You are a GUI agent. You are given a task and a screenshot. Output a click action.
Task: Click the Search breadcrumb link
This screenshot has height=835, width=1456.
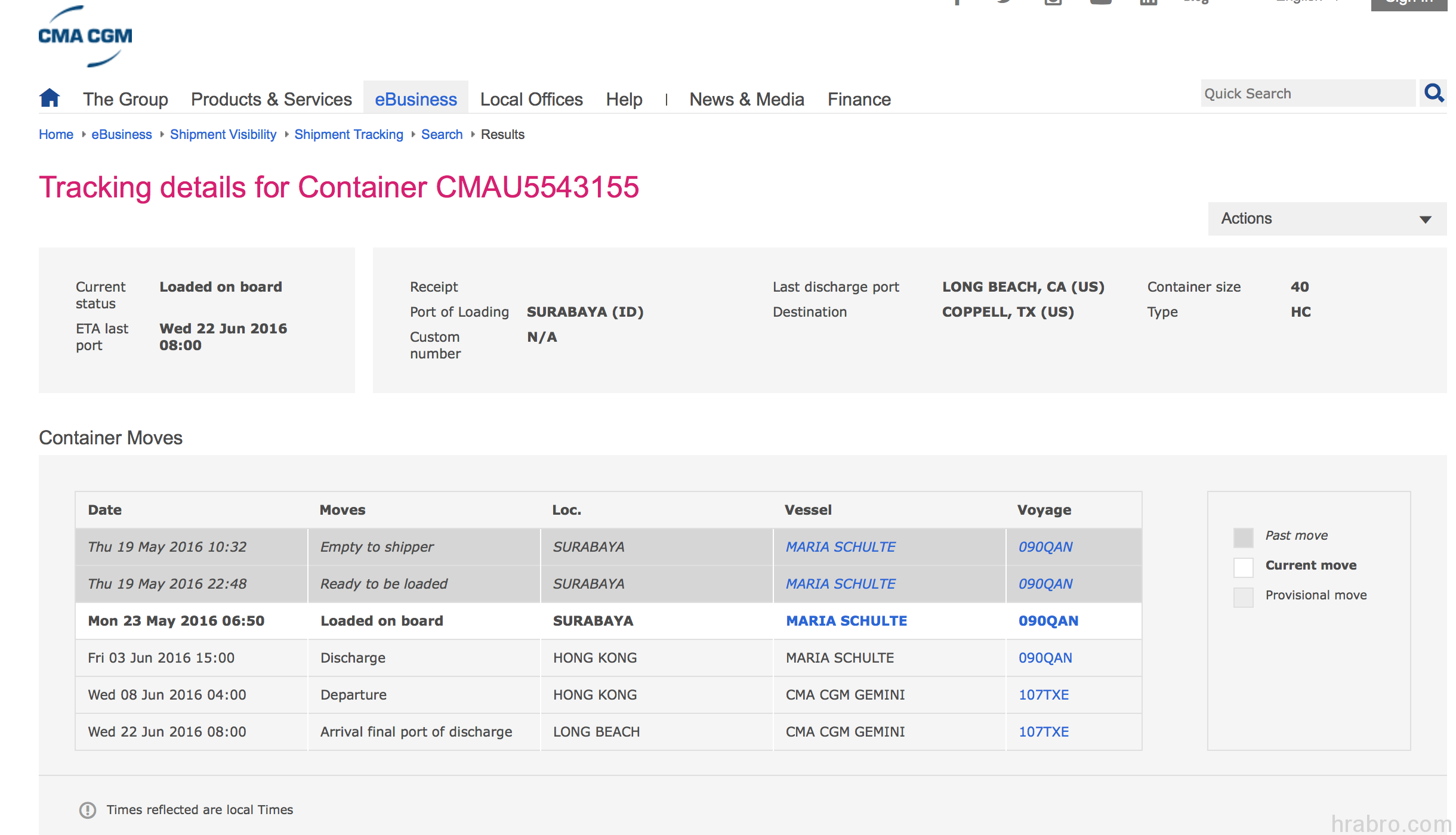[442, 134]
